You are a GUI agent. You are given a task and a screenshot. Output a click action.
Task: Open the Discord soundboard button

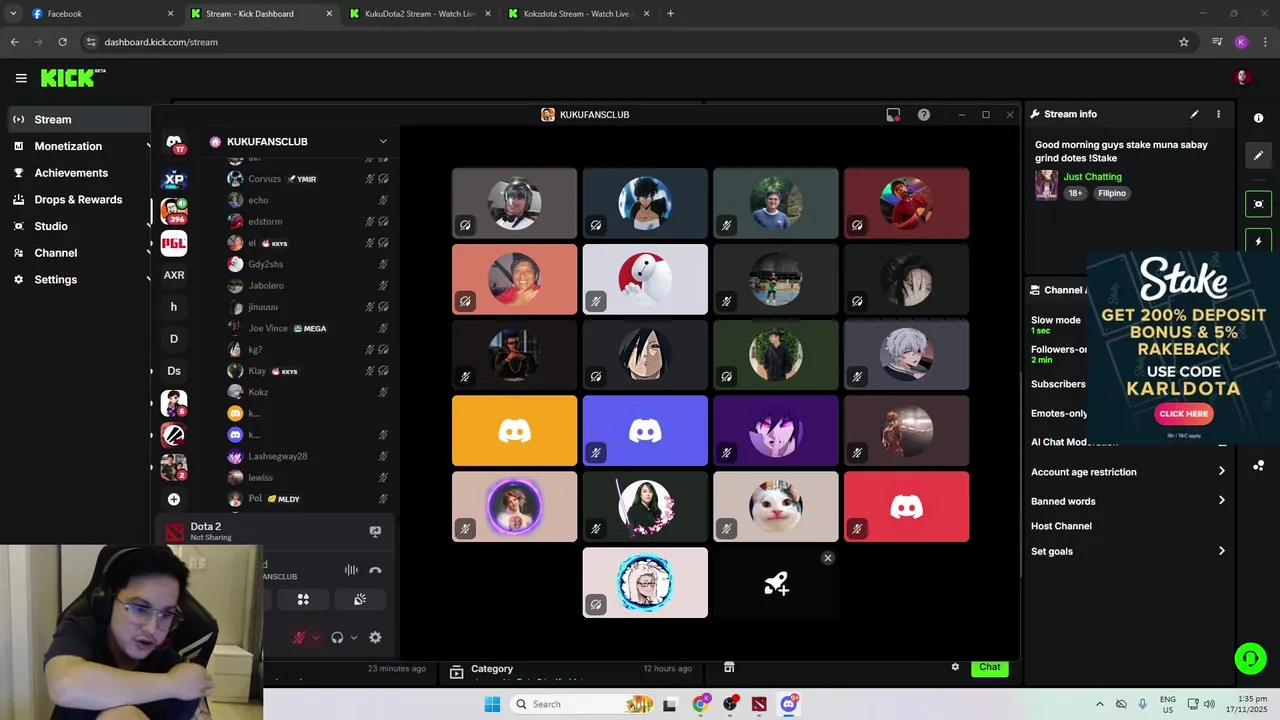click(360, 599)
